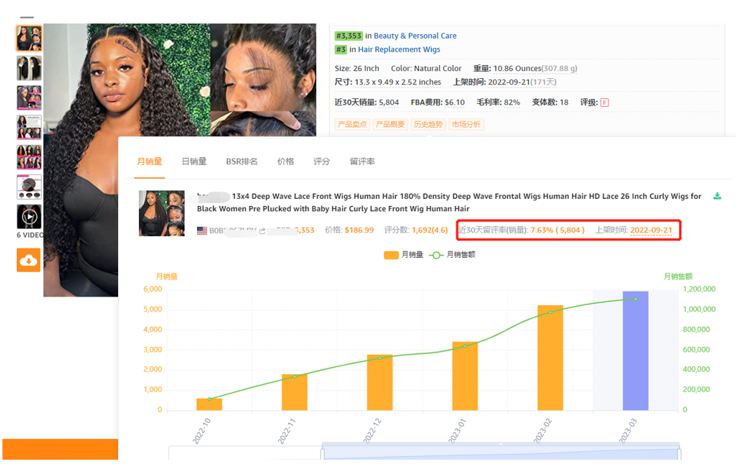This screenshot has width=751, height=471.
Task: Click the product thumbnail beside the title
Action: (162, 213)
